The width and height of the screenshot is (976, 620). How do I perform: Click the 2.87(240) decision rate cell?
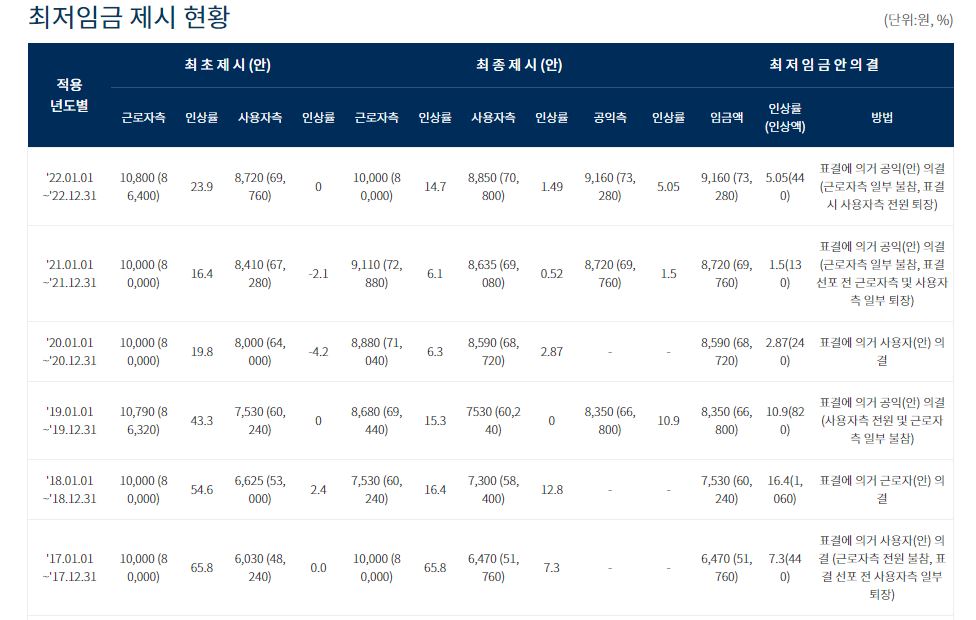click(785, 352)
